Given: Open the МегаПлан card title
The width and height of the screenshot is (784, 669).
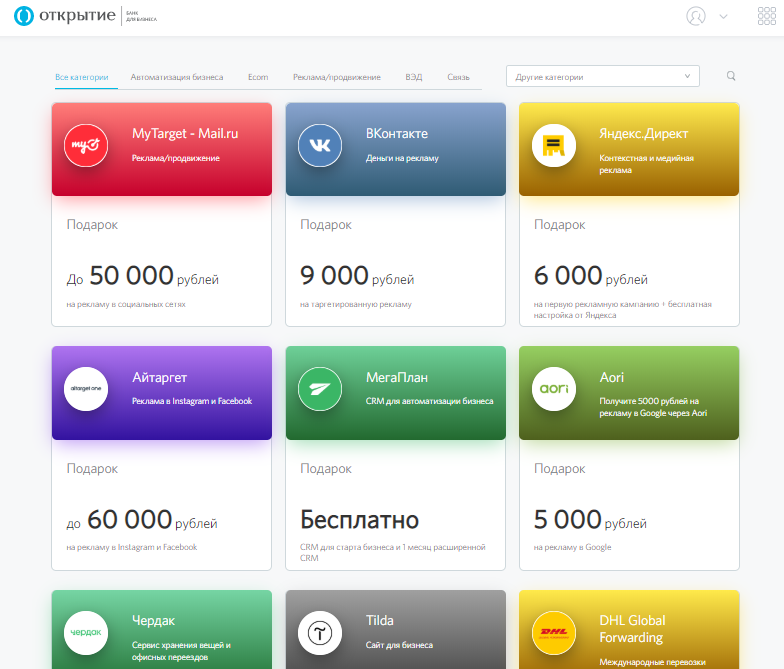Looking at the screenshot, I should coord(396,378).
